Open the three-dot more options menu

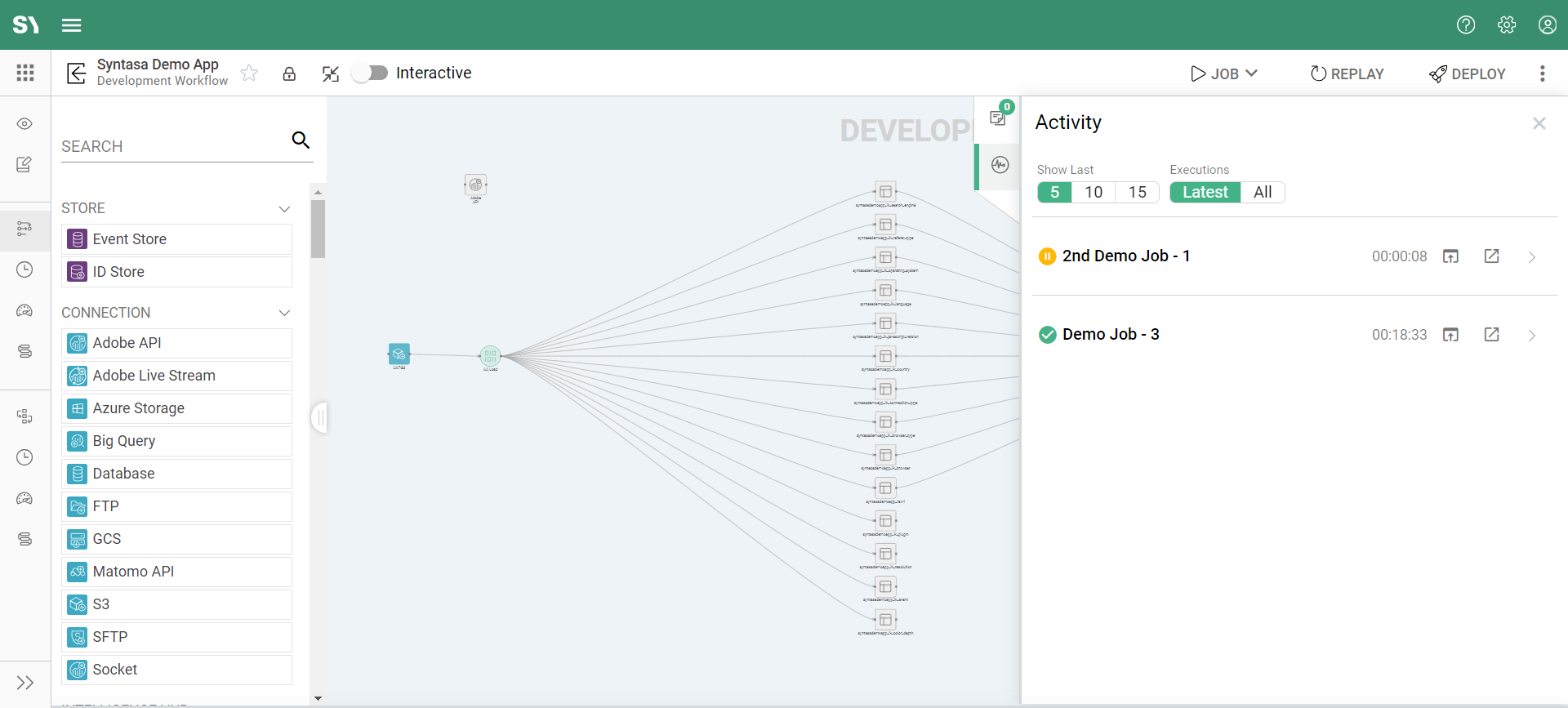pos(1542,73)
